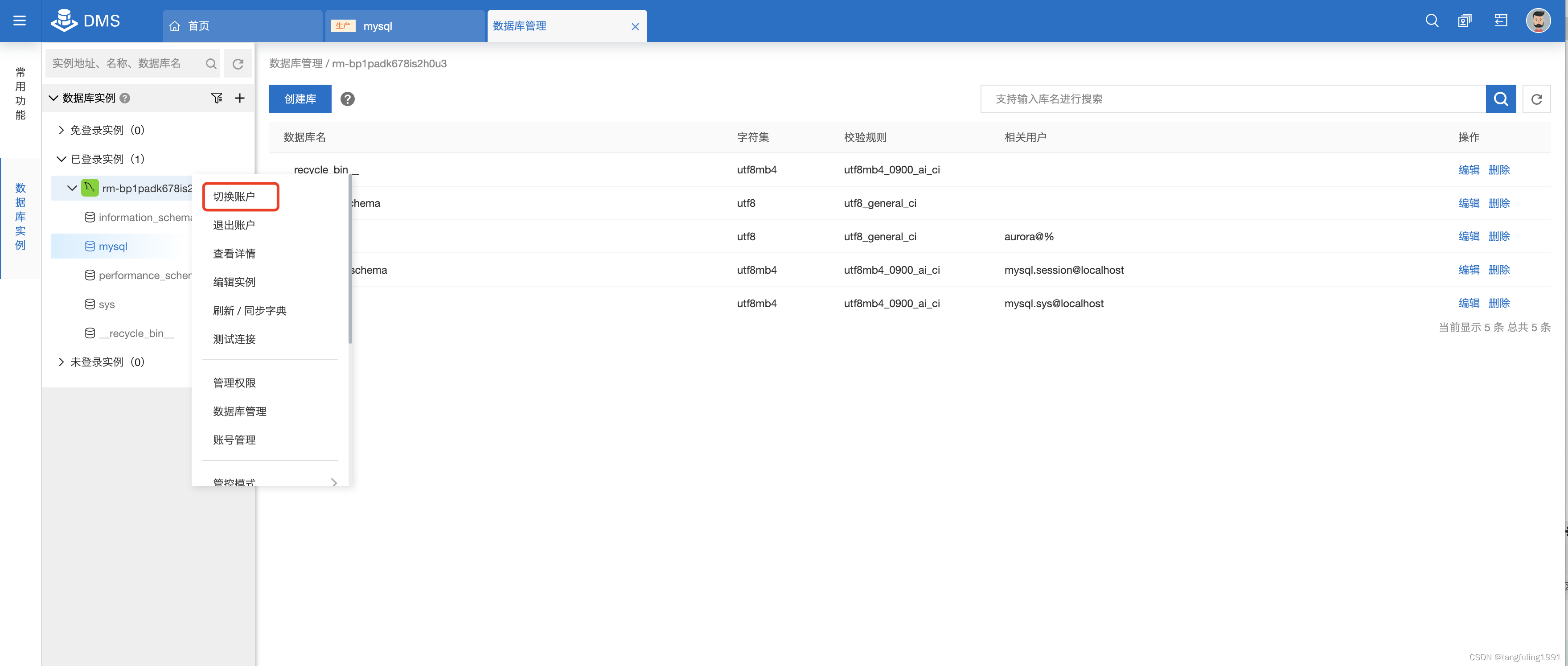
Task: Edit the mysql.session@localhost row
Action: [x=1468, y=270]
